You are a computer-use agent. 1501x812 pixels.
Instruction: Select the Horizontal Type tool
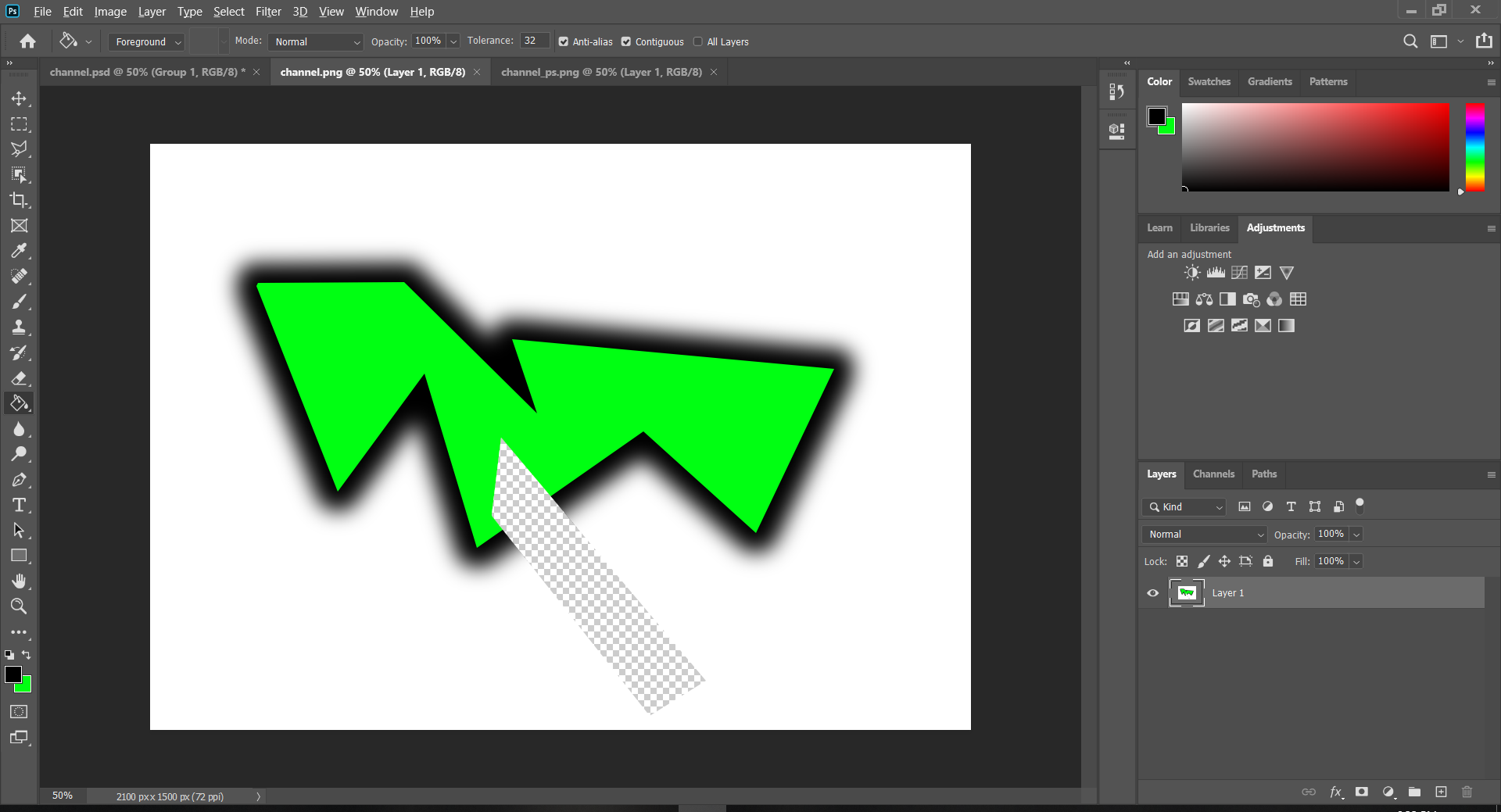click(20, 505)
